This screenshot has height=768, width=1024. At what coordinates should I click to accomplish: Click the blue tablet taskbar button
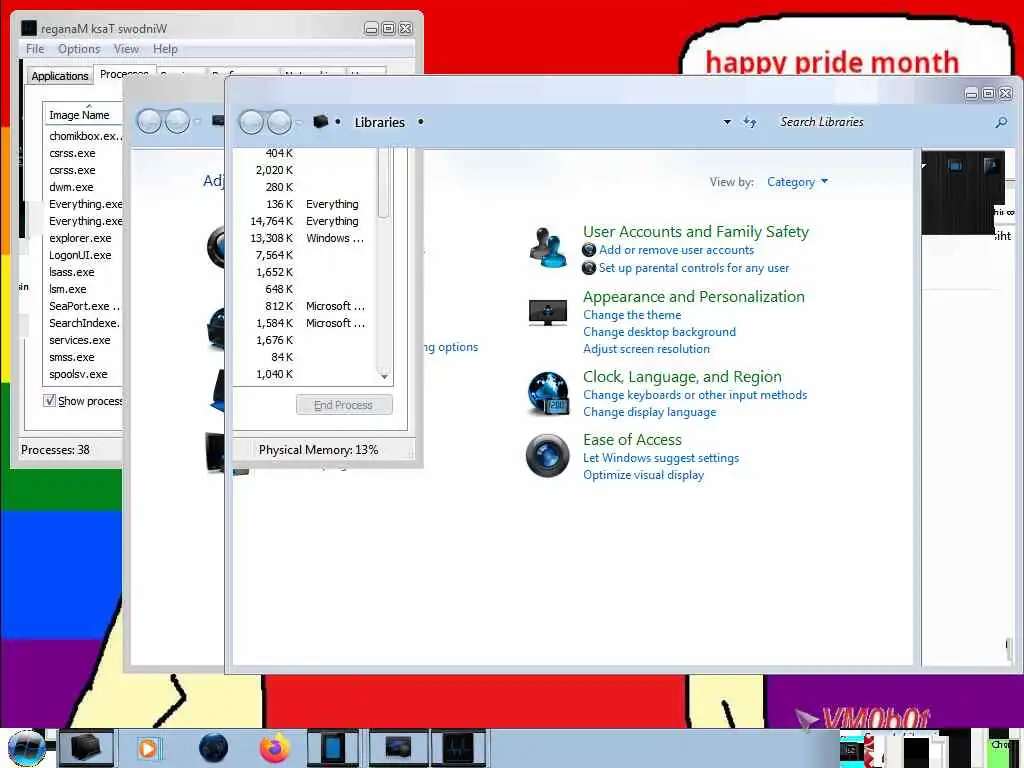[x=333, y=748]
